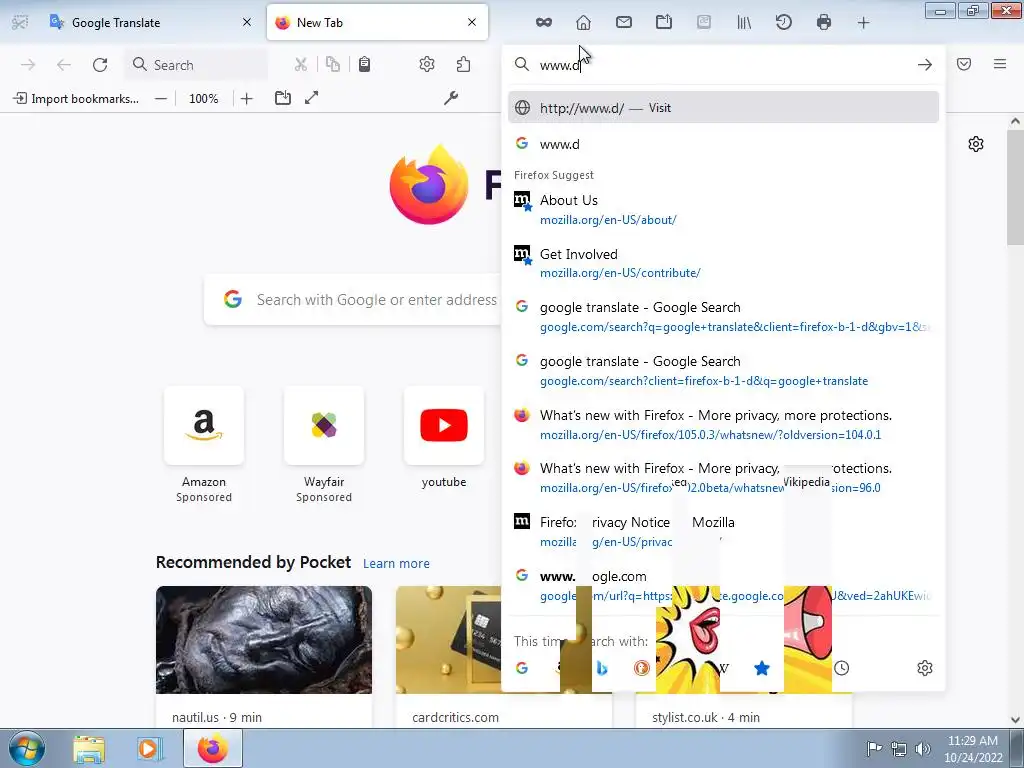Open History clock icon in toolbar
This screenshot has height=768, width=1024.
pos(784,22)
